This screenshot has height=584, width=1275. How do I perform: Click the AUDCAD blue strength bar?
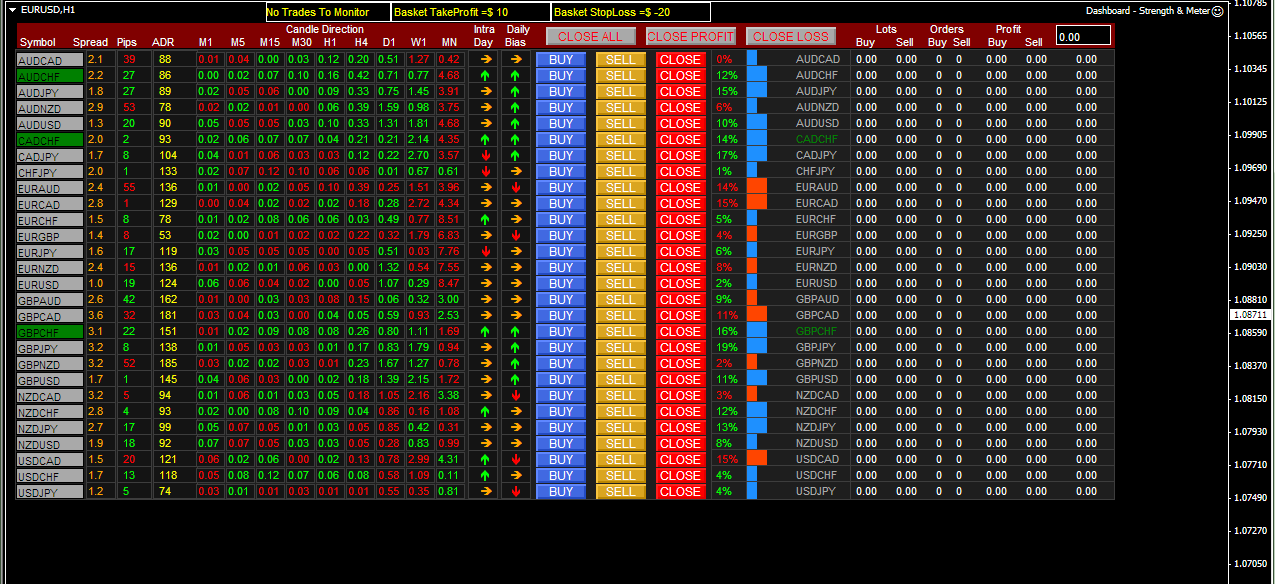tap(750, 59)
